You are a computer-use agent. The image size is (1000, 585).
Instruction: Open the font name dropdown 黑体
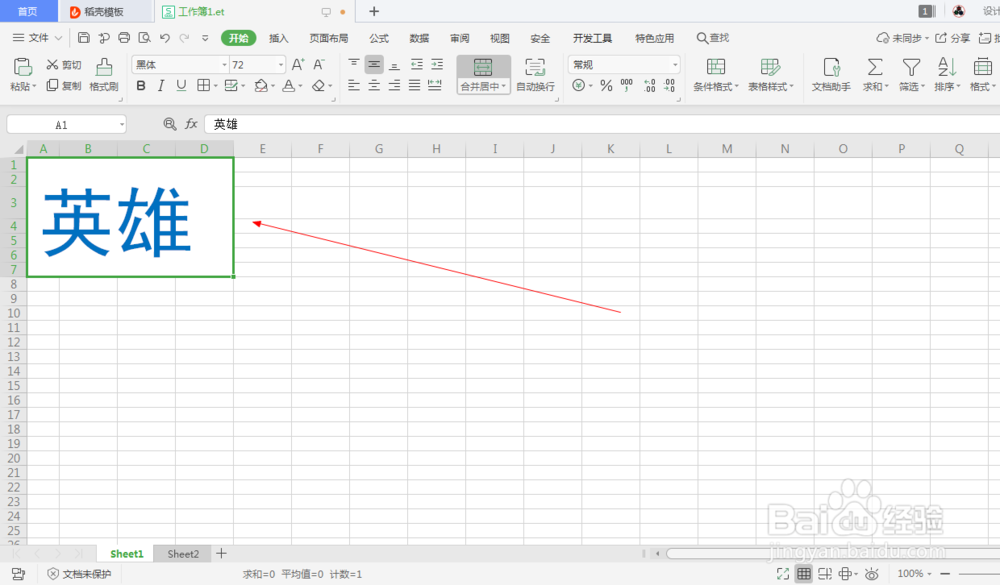[224, 64]
